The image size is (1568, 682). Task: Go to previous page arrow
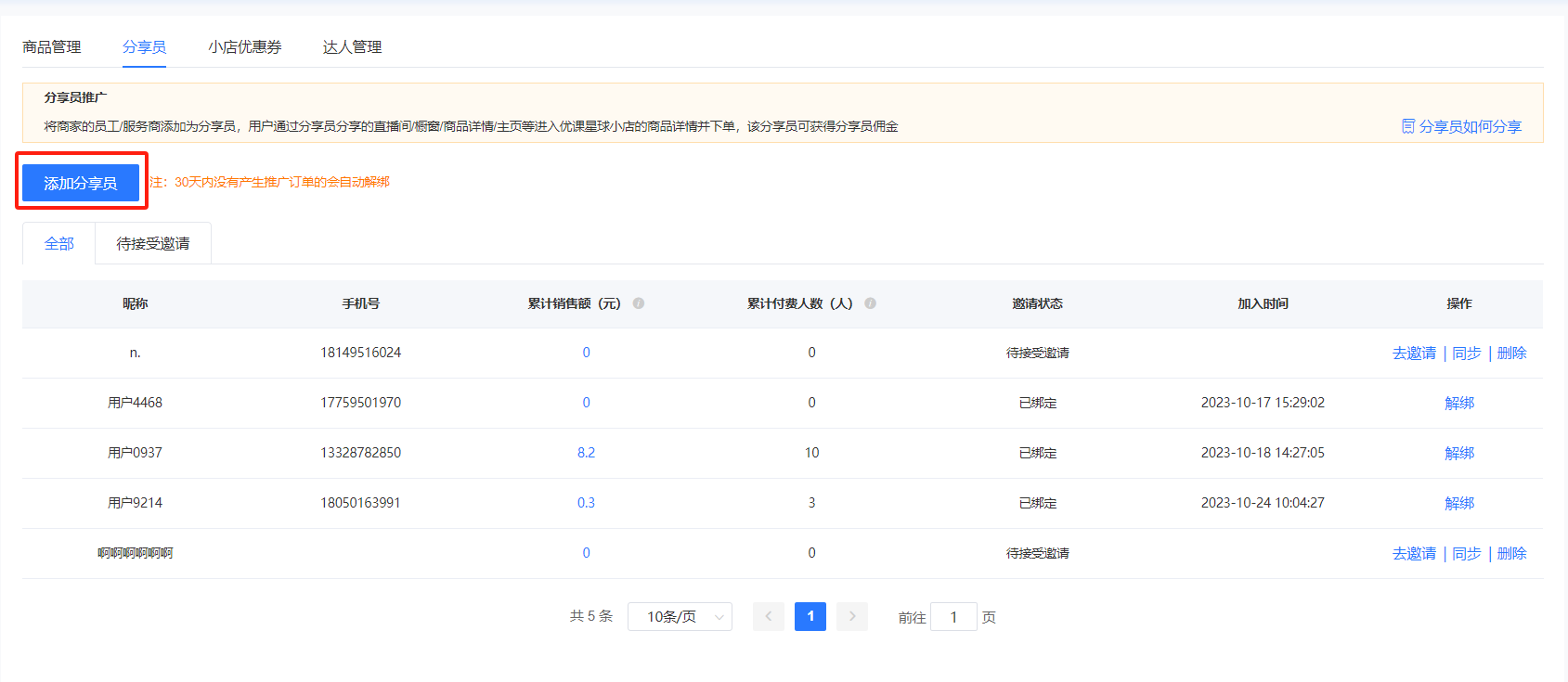[768, 616]
